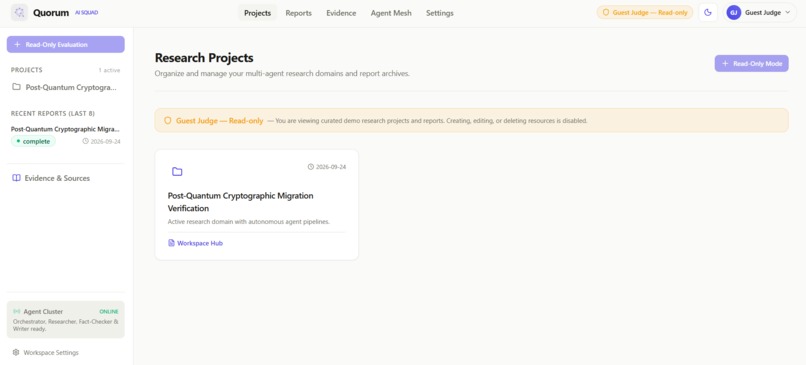This screenshot has height=365, width=806.
Task: Click RECENT REPORTS (LAST 8) header
Action: point(52,113)
